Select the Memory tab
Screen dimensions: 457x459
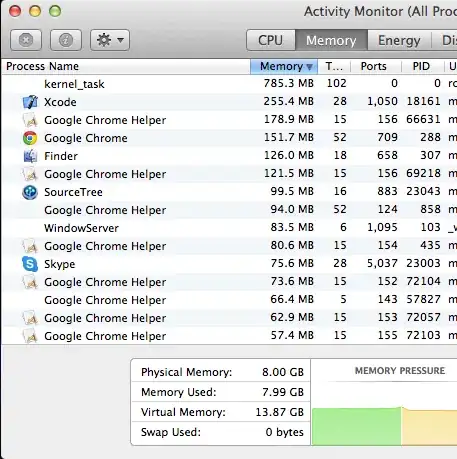(331, 40)
